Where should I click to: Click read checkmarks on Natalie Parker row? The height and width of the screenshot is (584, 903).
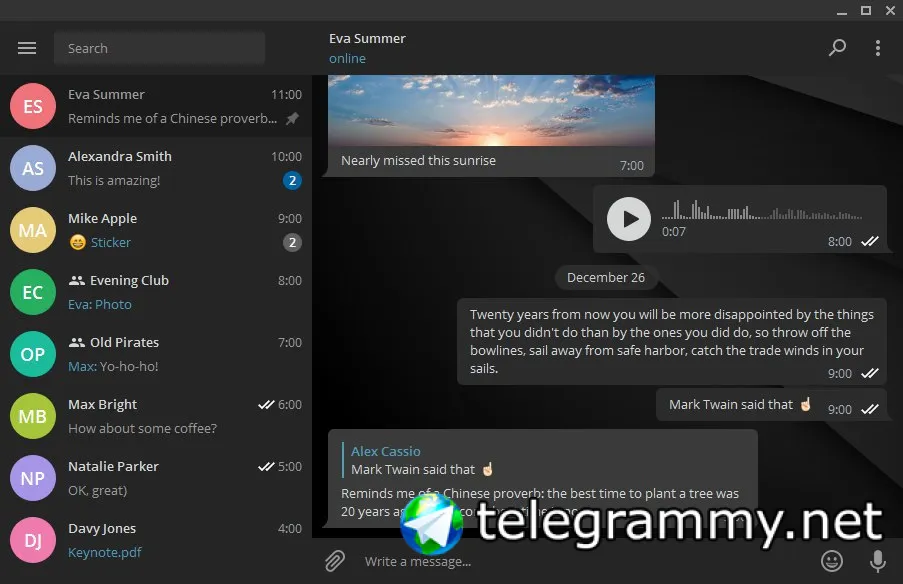pos(266,467)
